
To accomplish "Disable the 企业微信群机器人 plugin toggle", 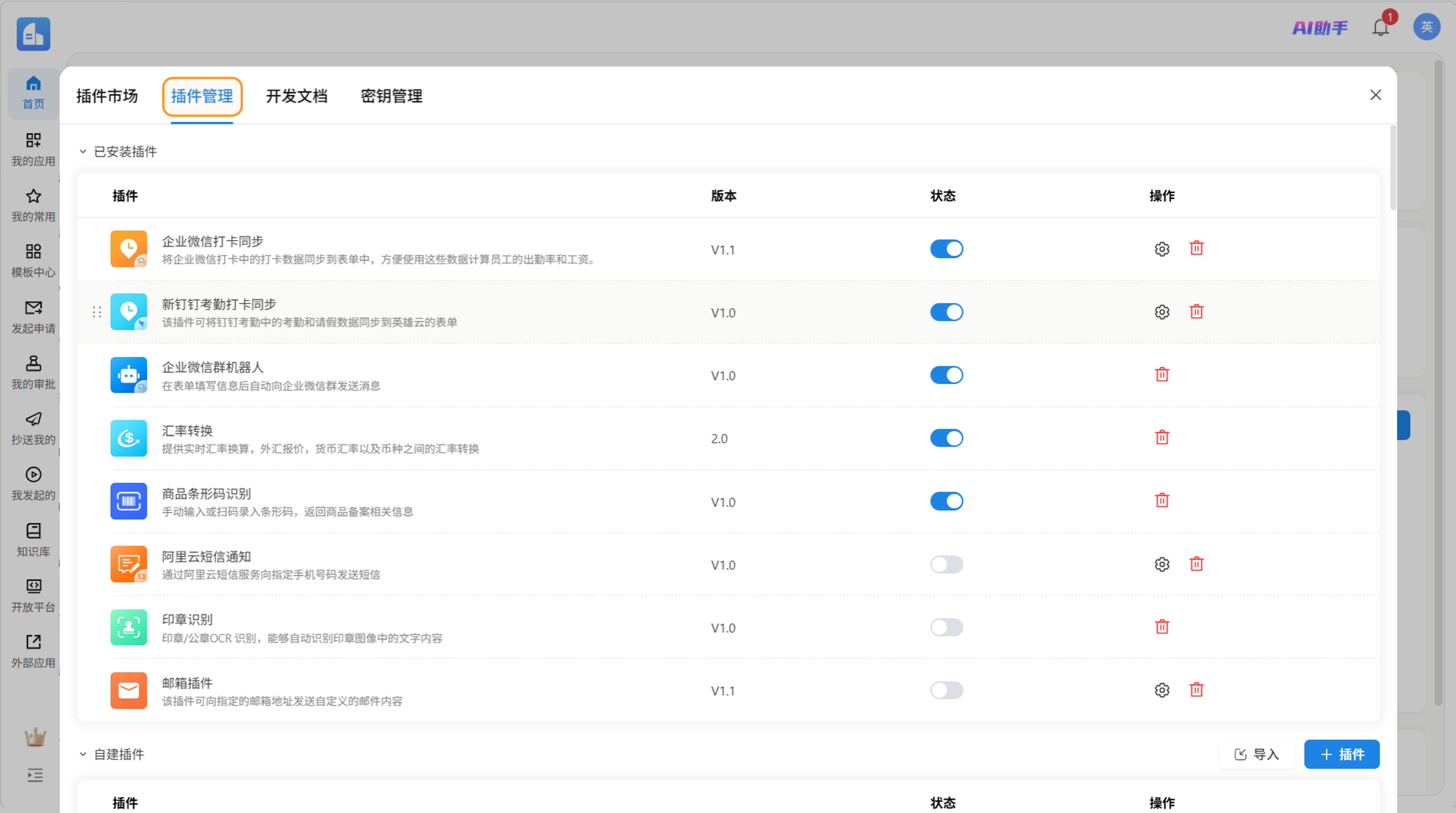I will [946, 375].
